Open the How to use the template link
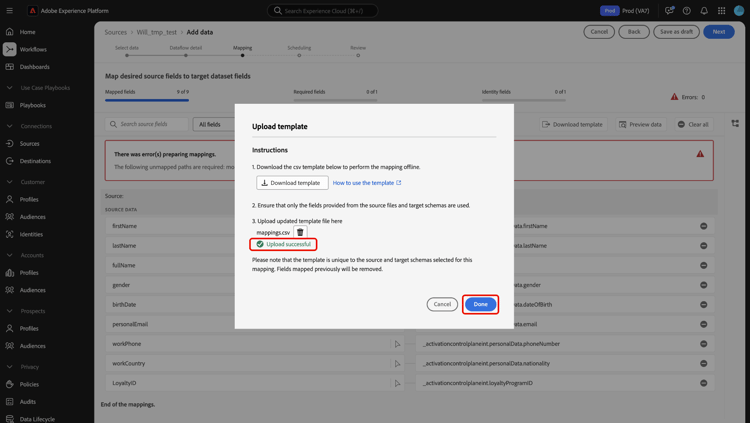The height and width of the screenshot is (423, 750). [x=367, y=183]
